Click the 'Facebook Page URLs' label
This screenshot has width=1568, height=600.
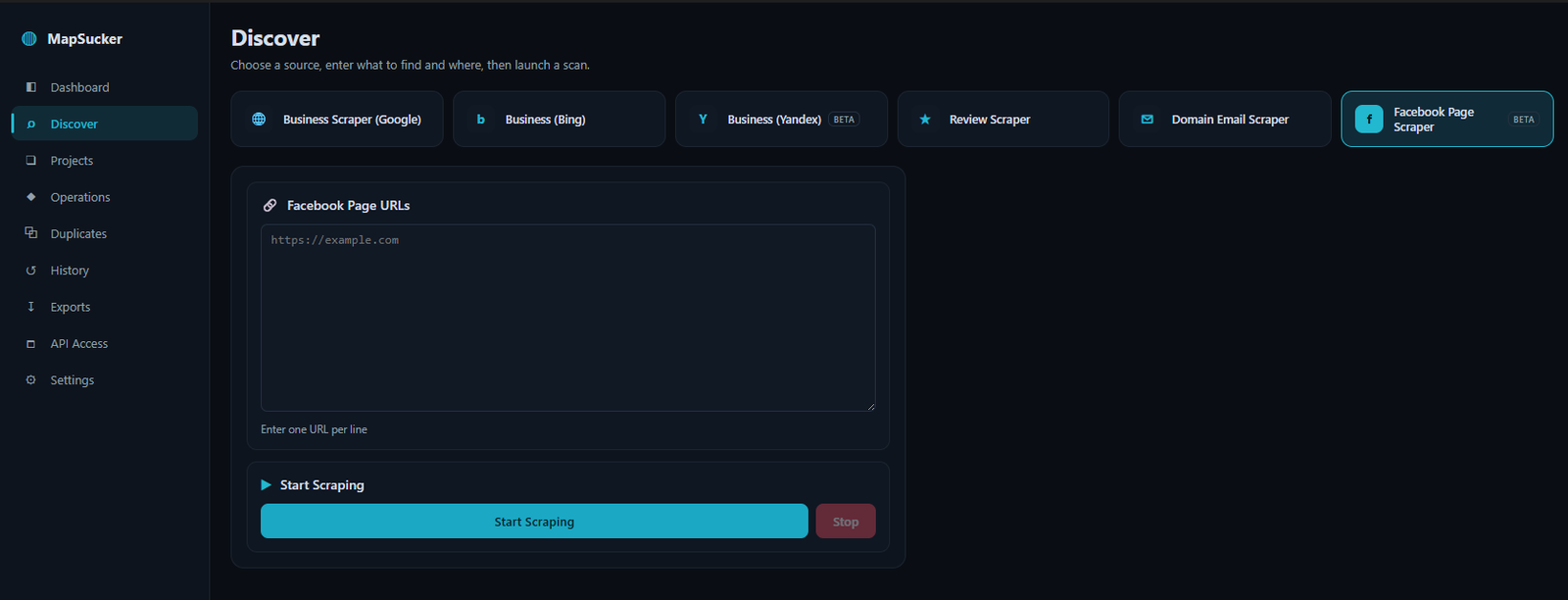tap(348, 205)
